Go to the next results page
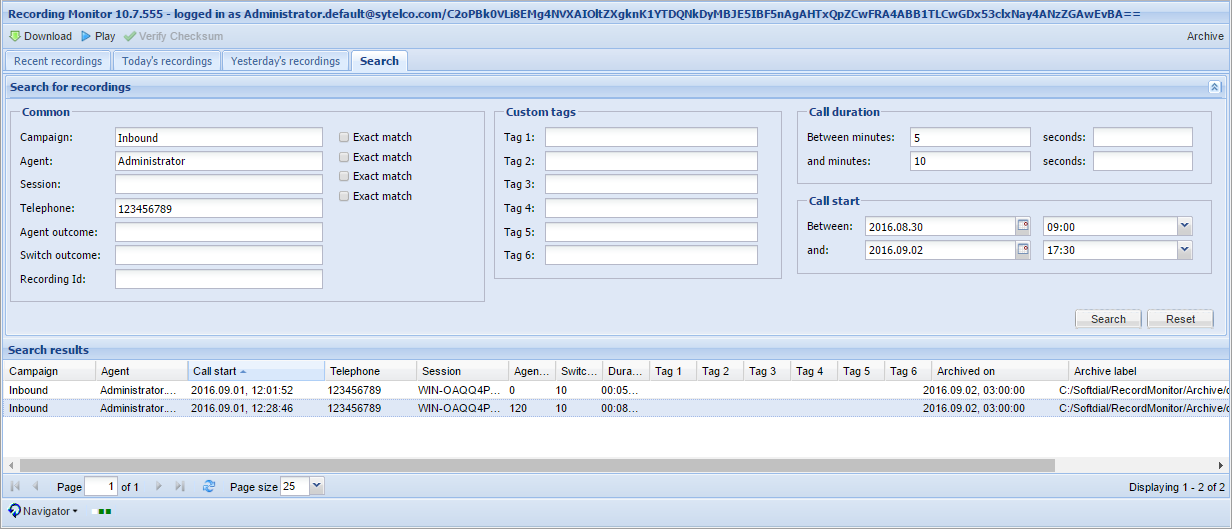1232x529 pixels. pos(158,486)
